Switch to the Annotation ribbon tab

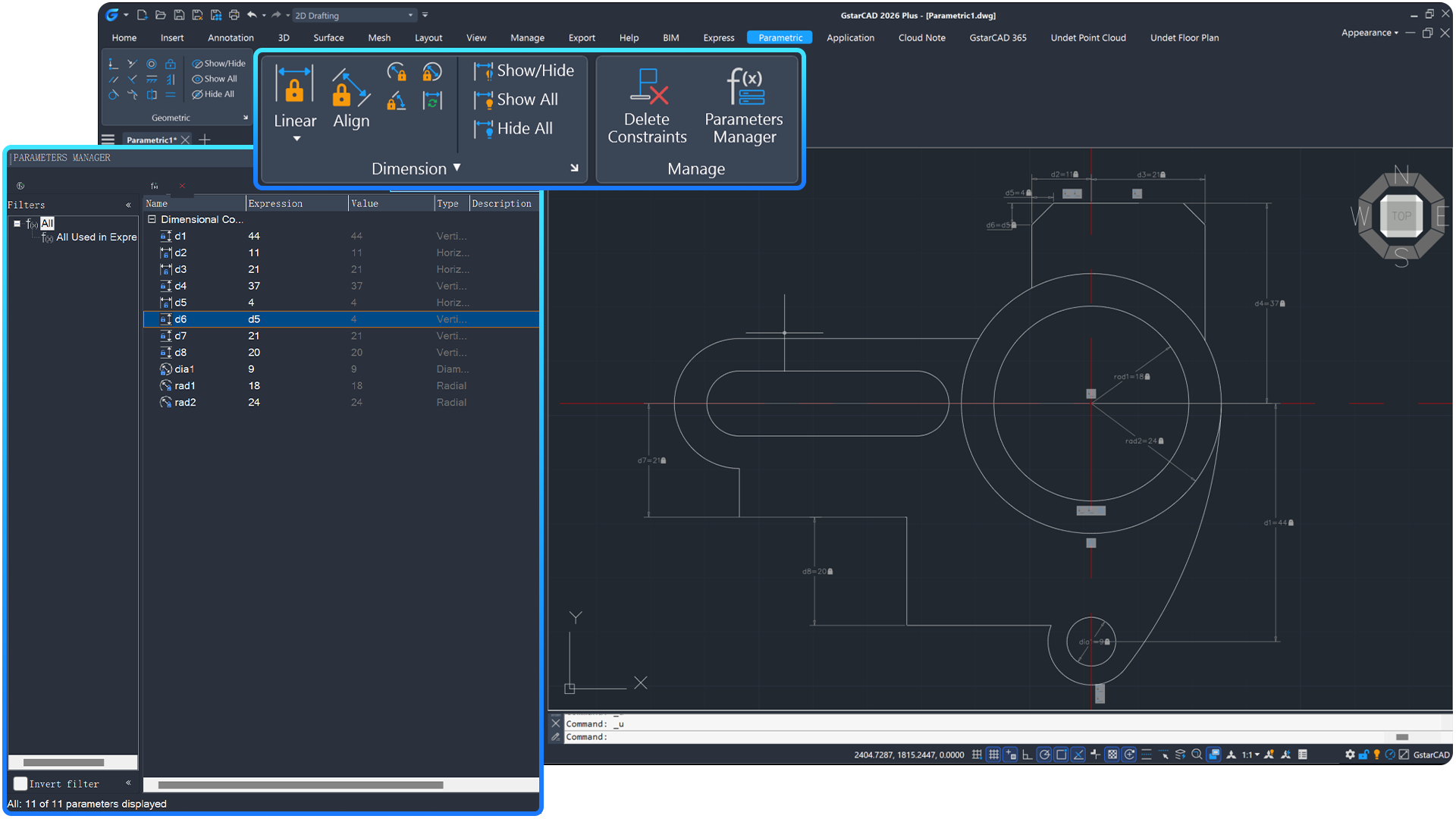[231, 37]
